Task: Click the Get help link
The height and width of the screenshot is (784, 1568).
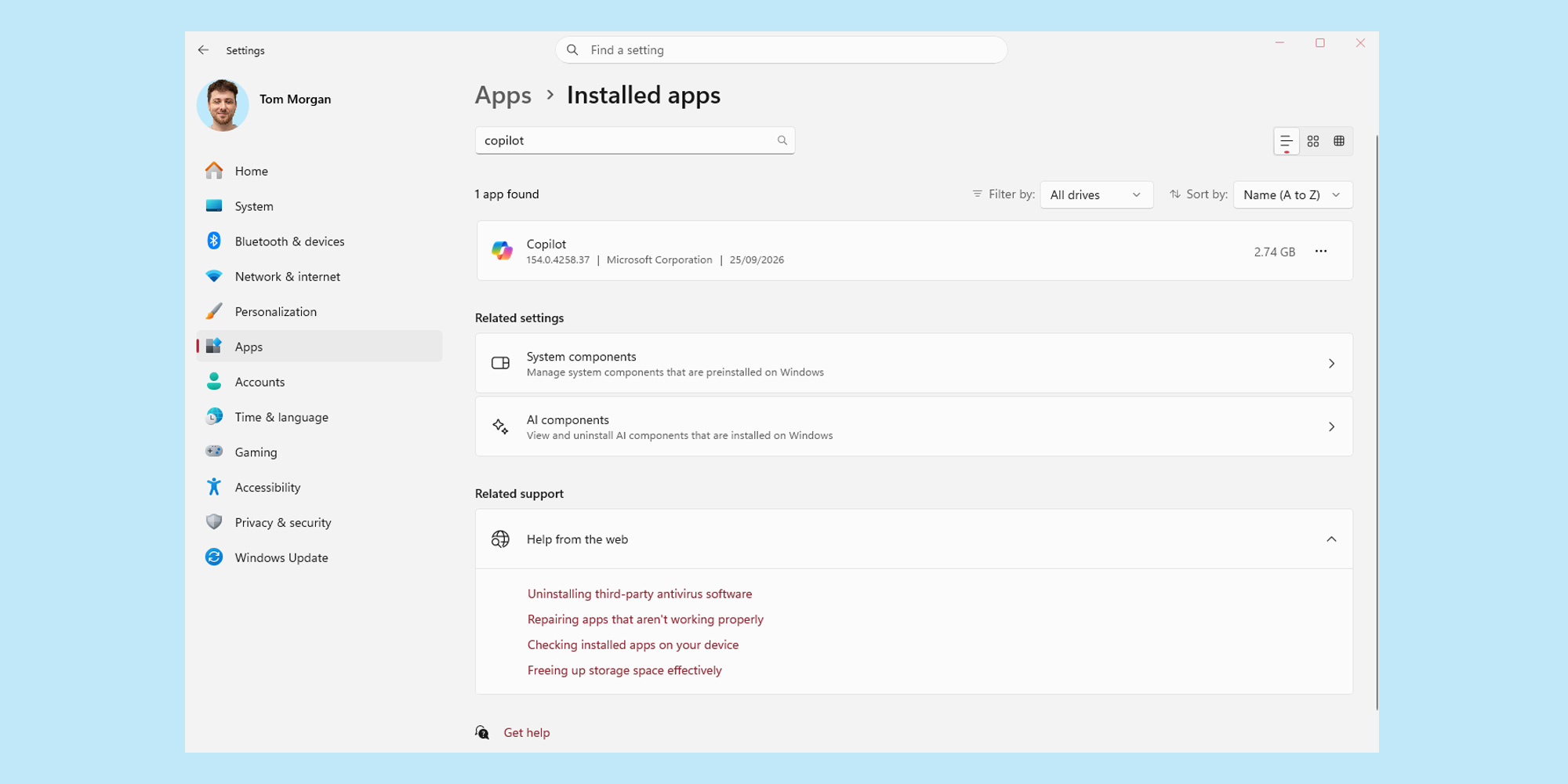Action: click(527, 732)
